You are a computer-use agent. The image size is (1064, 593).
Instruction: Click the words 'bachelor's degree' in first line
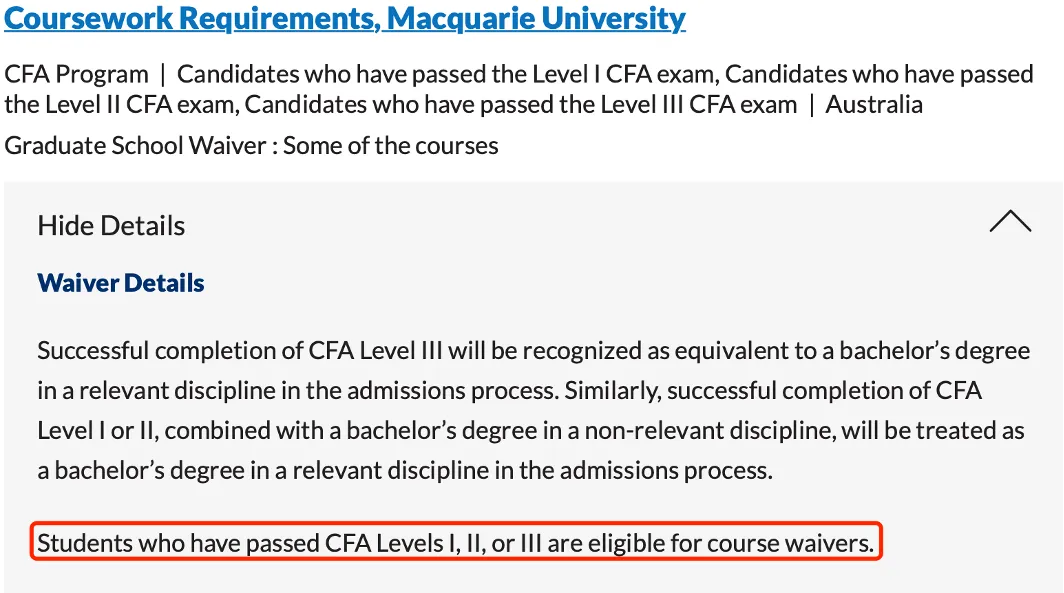click(934, 351)
